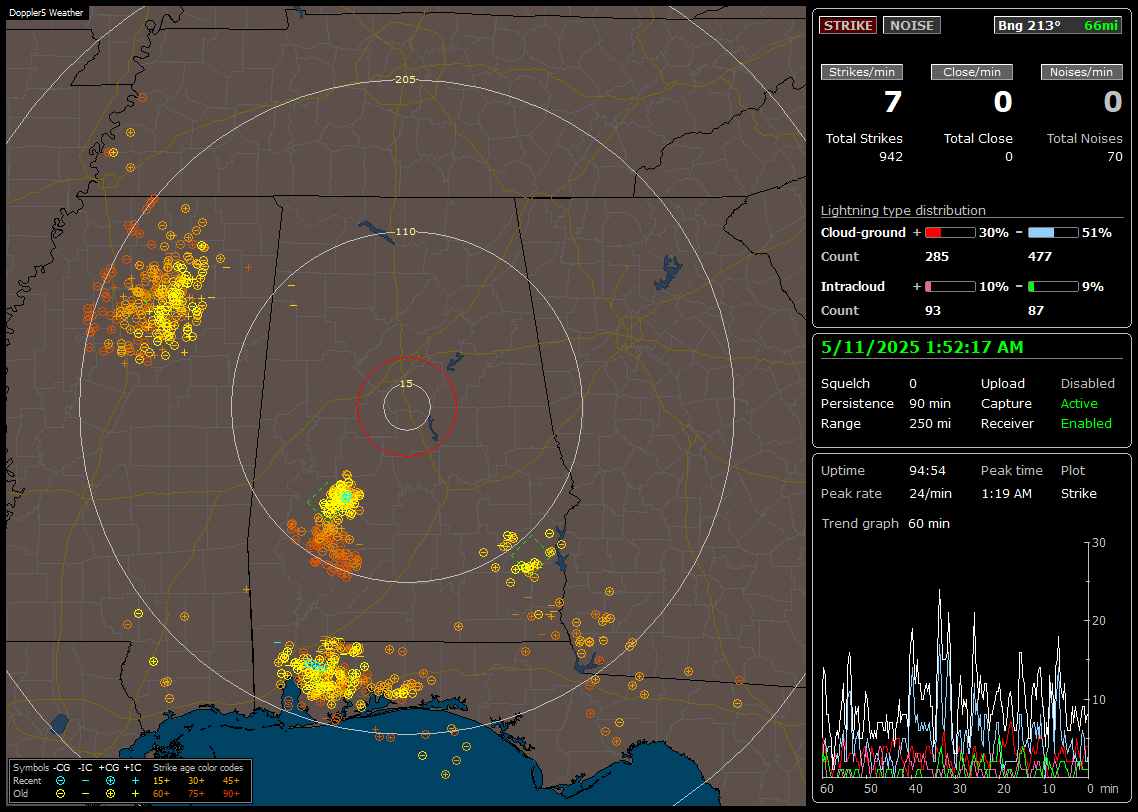Click the Close/min header button
The width and height of the screenshot is (1138, 812).
[972, 72]
